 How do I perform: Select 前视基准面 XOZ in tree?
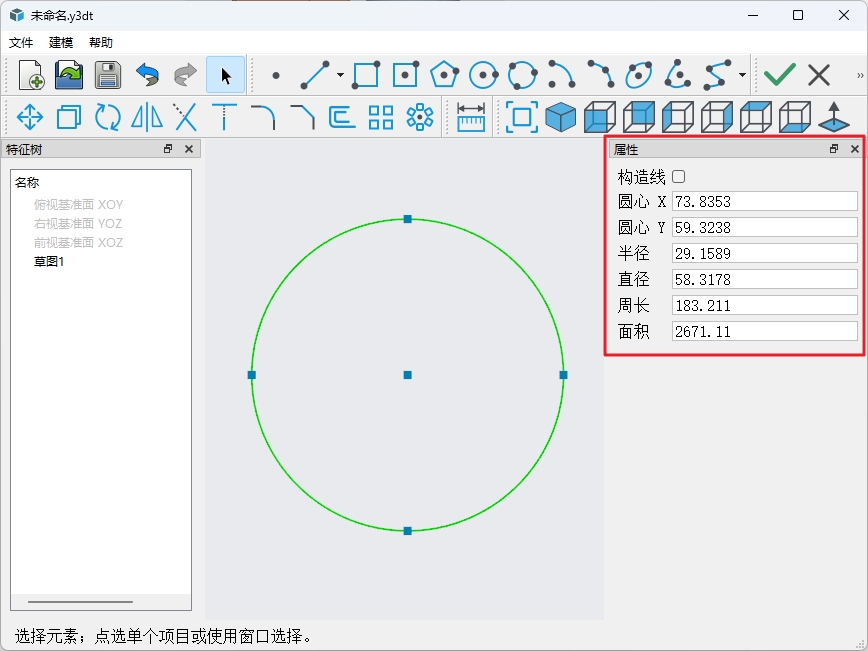[x=78, y=242]
